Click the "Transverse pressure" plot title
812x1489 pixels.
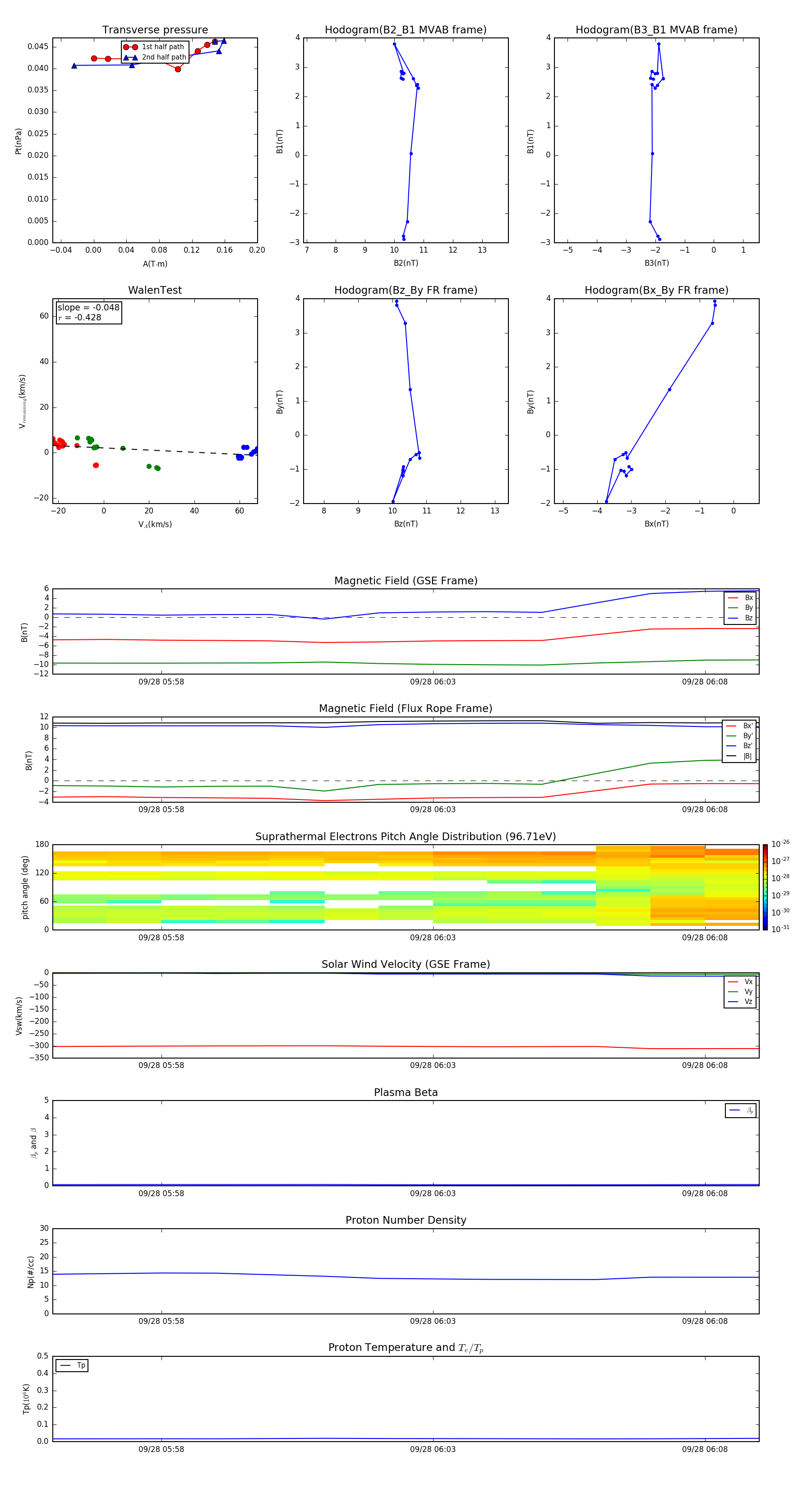155,30
